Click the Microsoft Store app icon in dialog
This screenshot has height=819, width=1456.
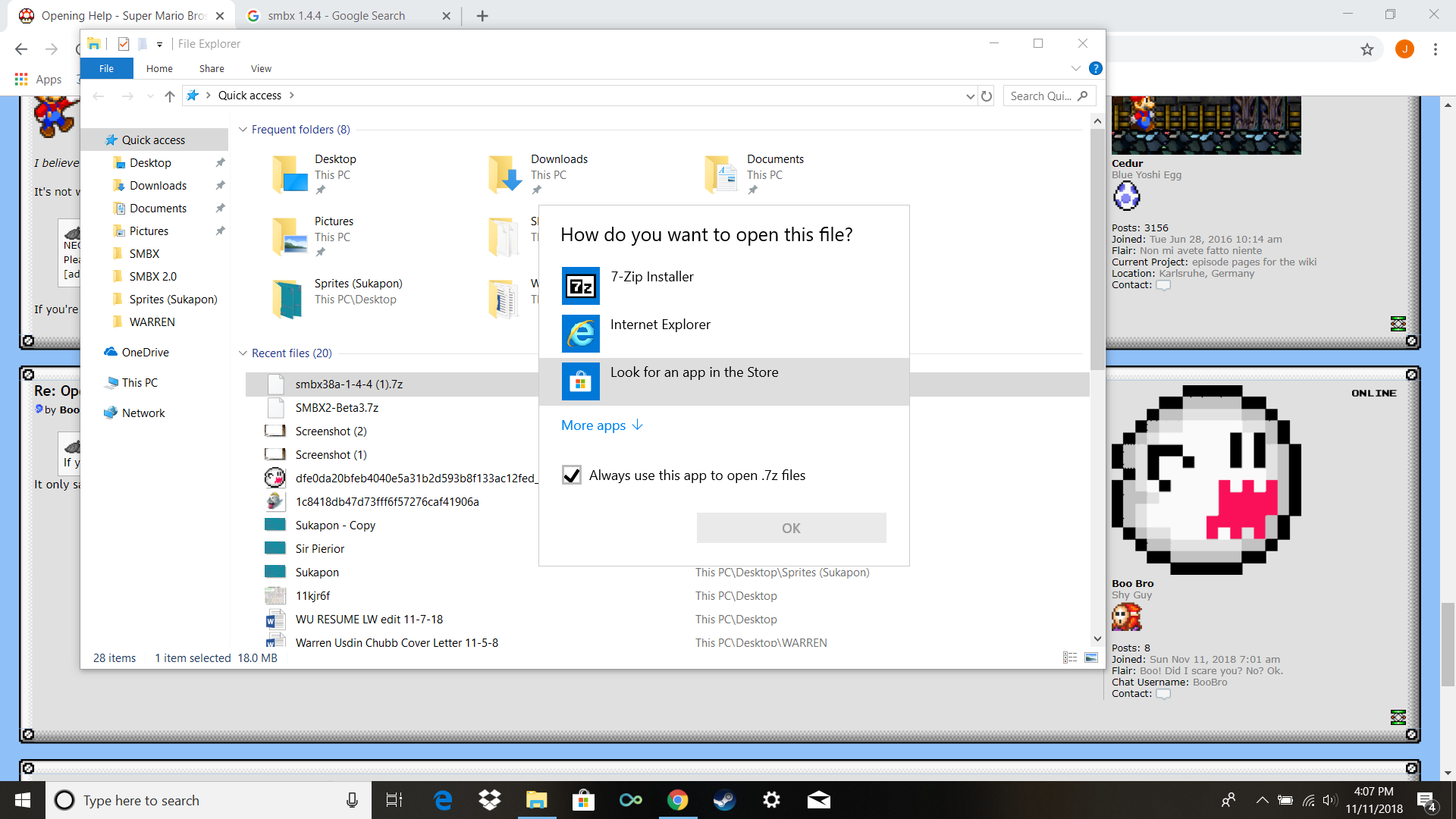coord(581,381)
